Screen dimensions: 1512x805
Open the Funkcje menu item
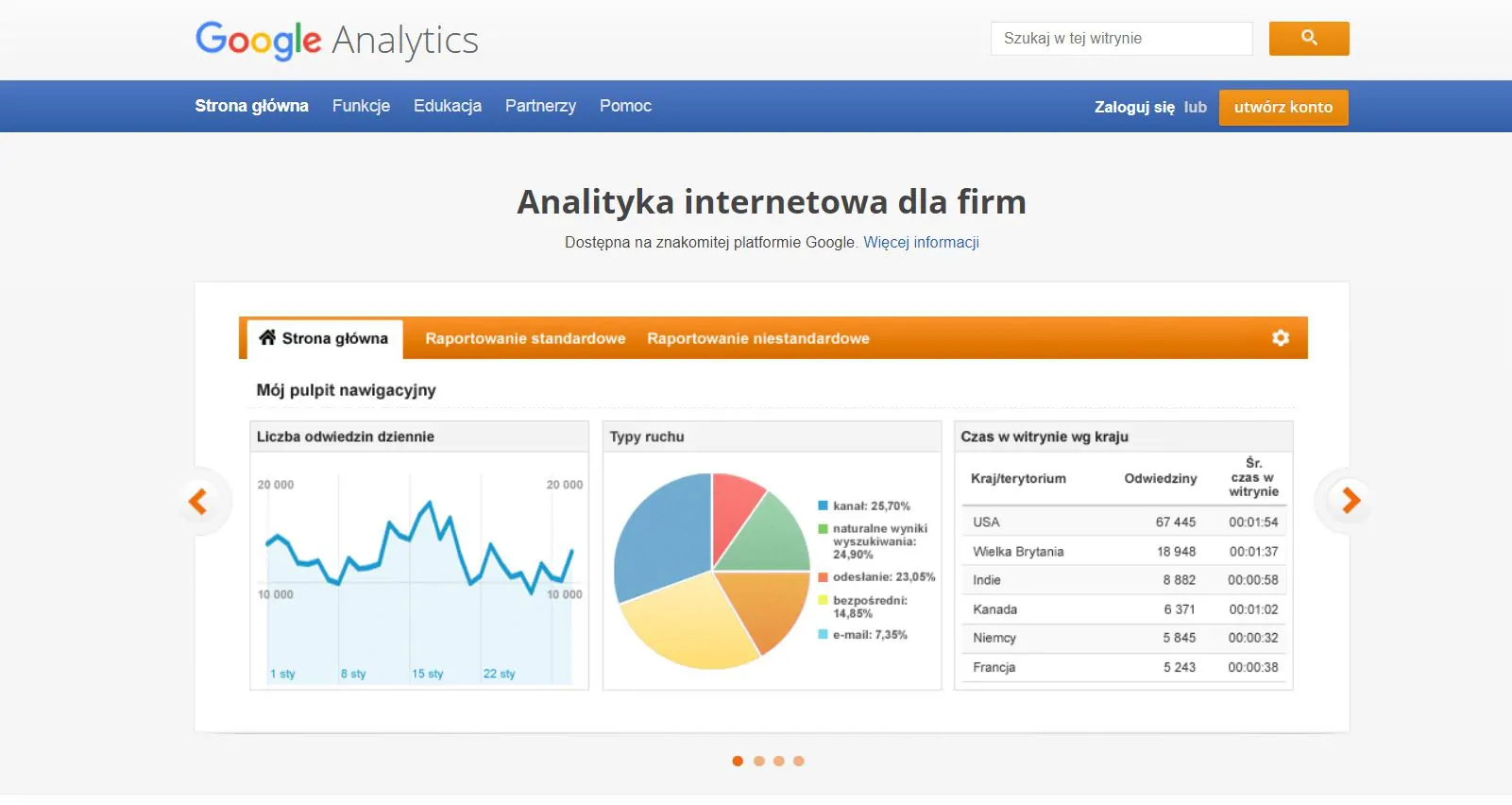pyautogui.click(x=361, y=106)
